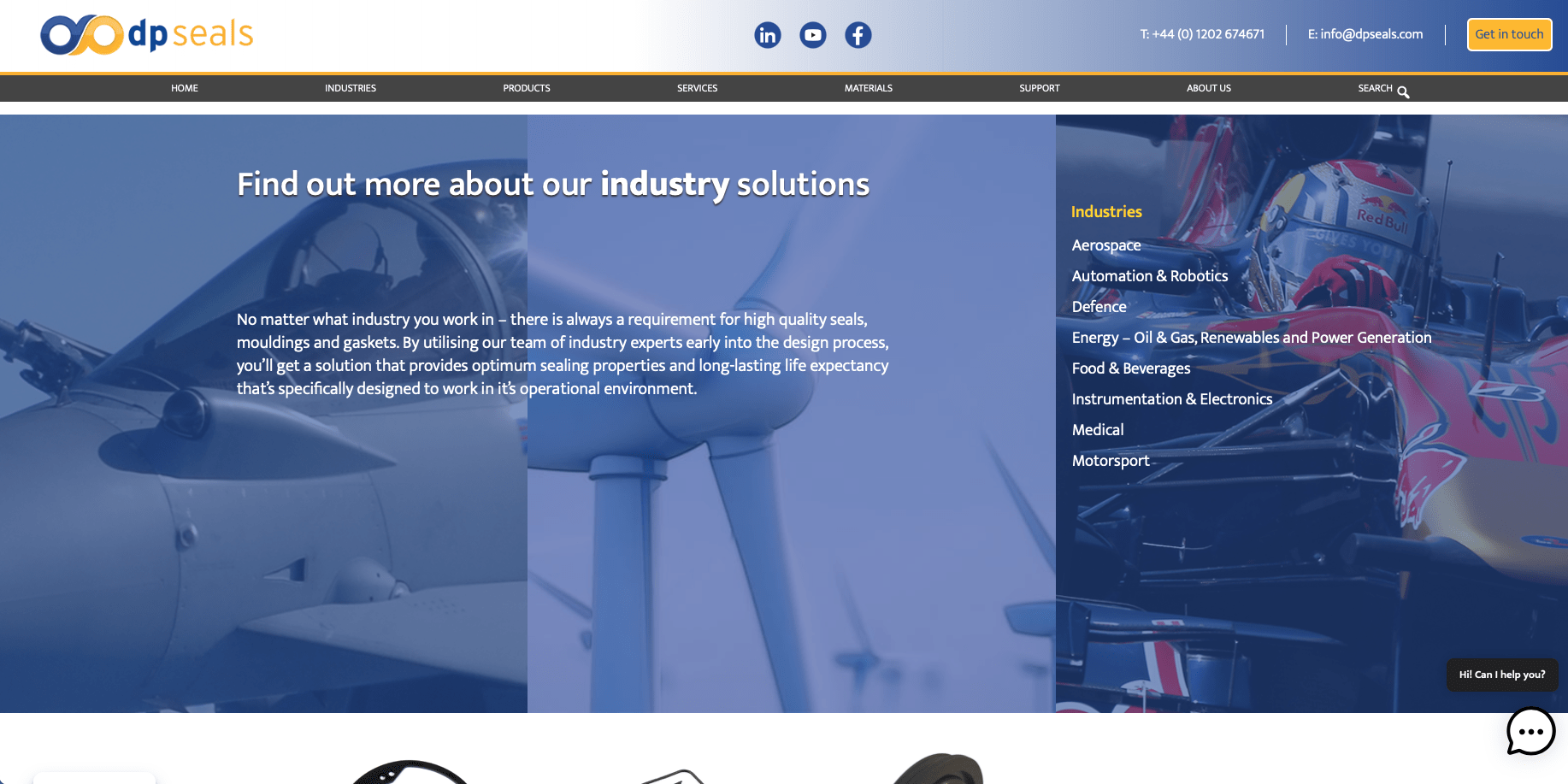
Task: Visit the Facebook page icon
Action: pos(858,35)
